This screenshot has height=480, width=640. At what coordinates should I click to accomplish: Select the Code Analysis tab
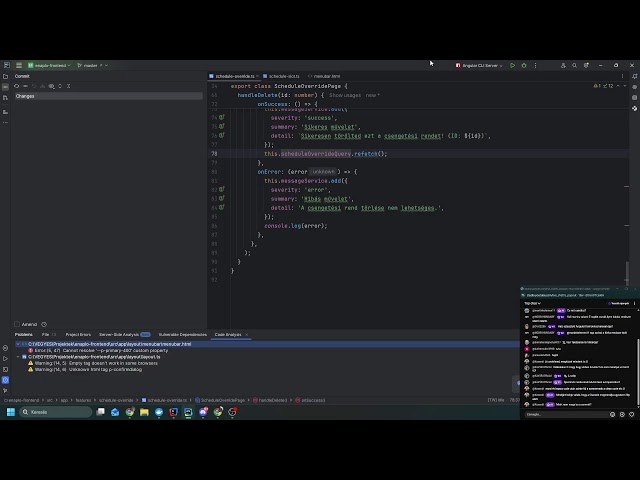pos(228,335)
